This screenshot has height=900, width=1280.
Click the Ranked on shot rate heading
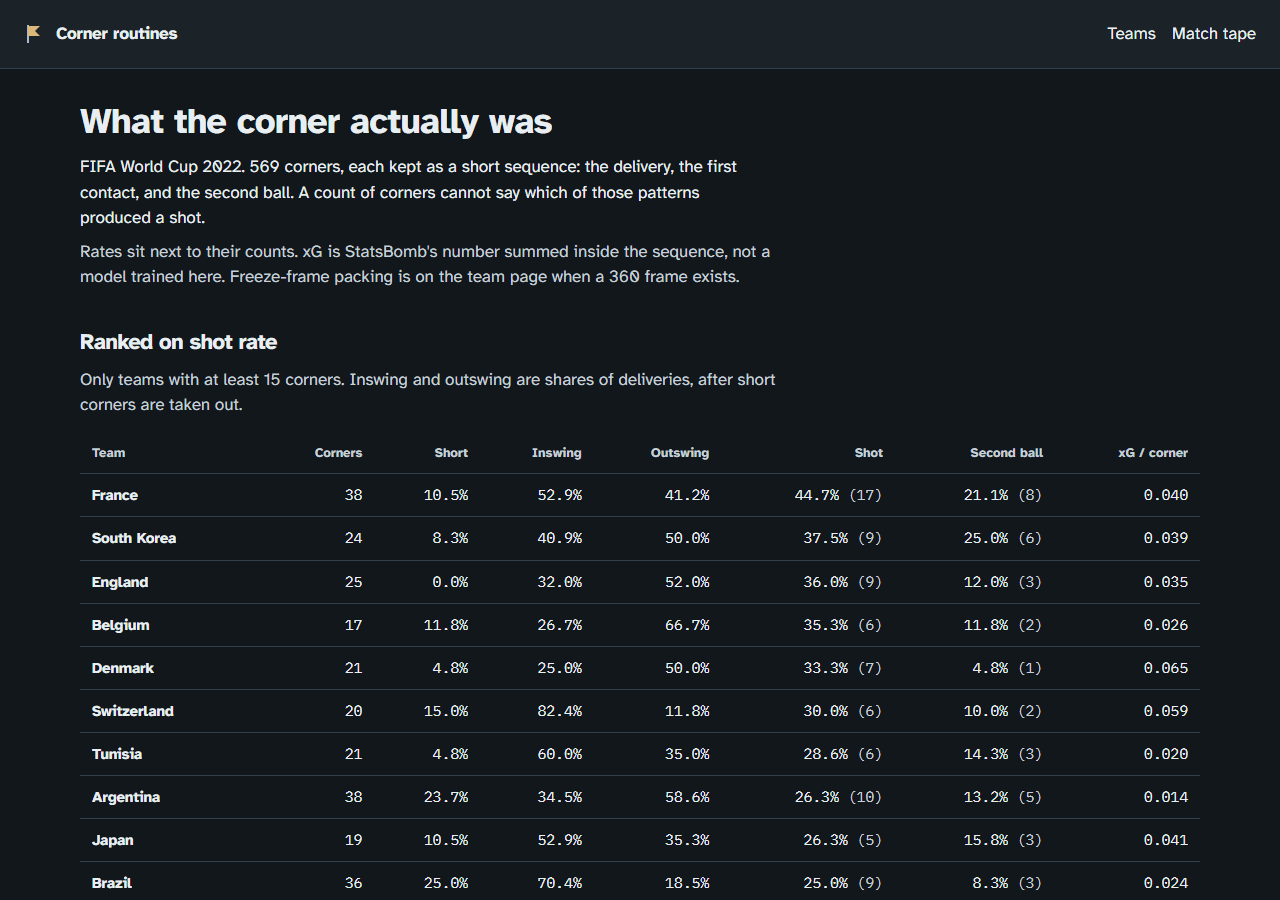178,342
